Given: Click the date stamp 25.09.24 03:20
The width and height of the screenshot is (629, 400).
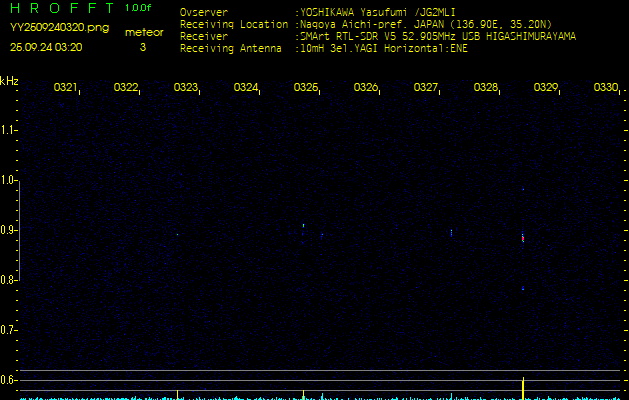Looking at the screenshot, I should pyautogui.click(x=46, y=47).
